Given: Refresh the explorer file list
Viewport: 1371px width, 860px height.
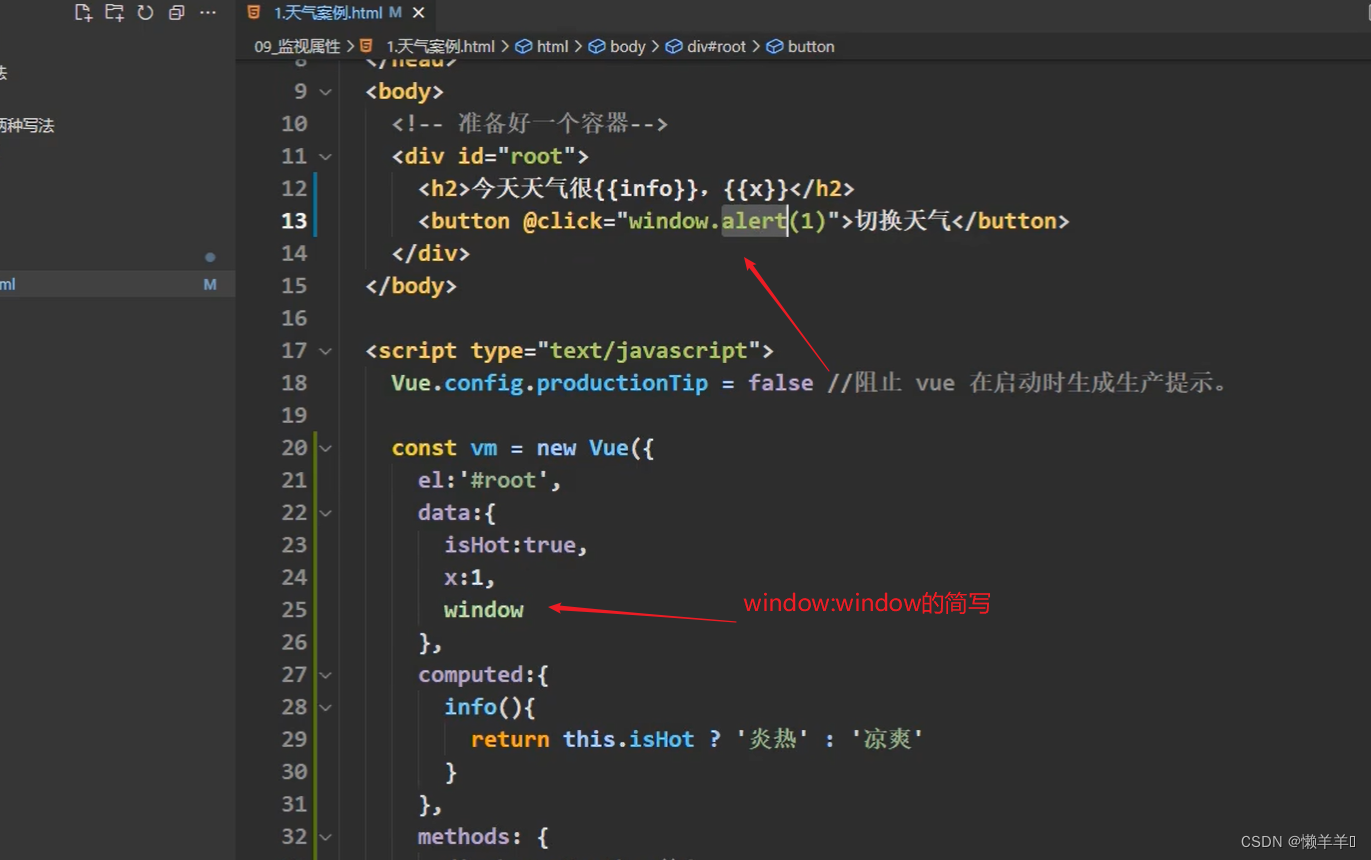Looking at the screenshot, I should (146, 13).
